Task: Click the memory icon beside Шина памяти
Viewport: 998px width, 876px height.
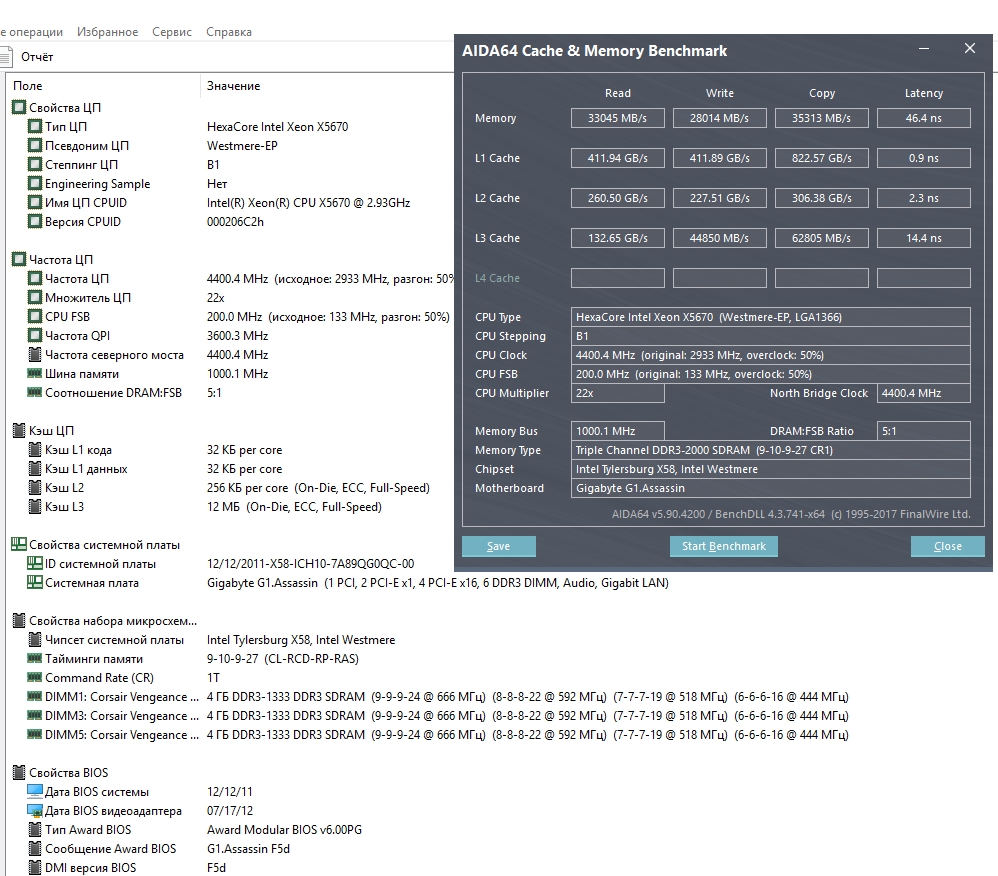Action: [x=34, y=373]
